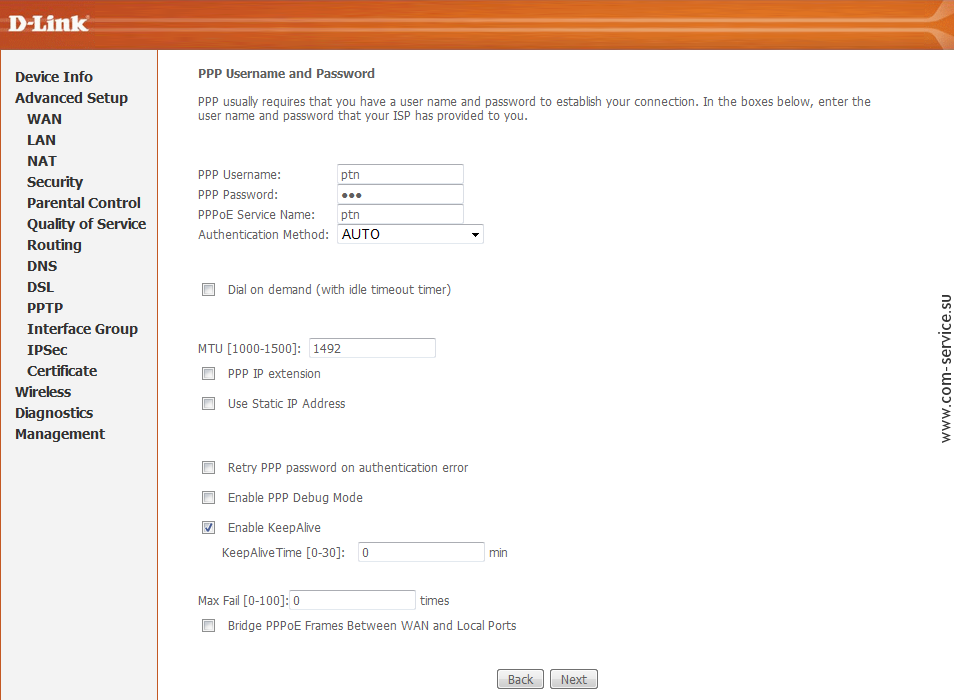The width and height of the screenshot is (954, 700).
Task: Open the Security submenu
Action: click(55, 182)
